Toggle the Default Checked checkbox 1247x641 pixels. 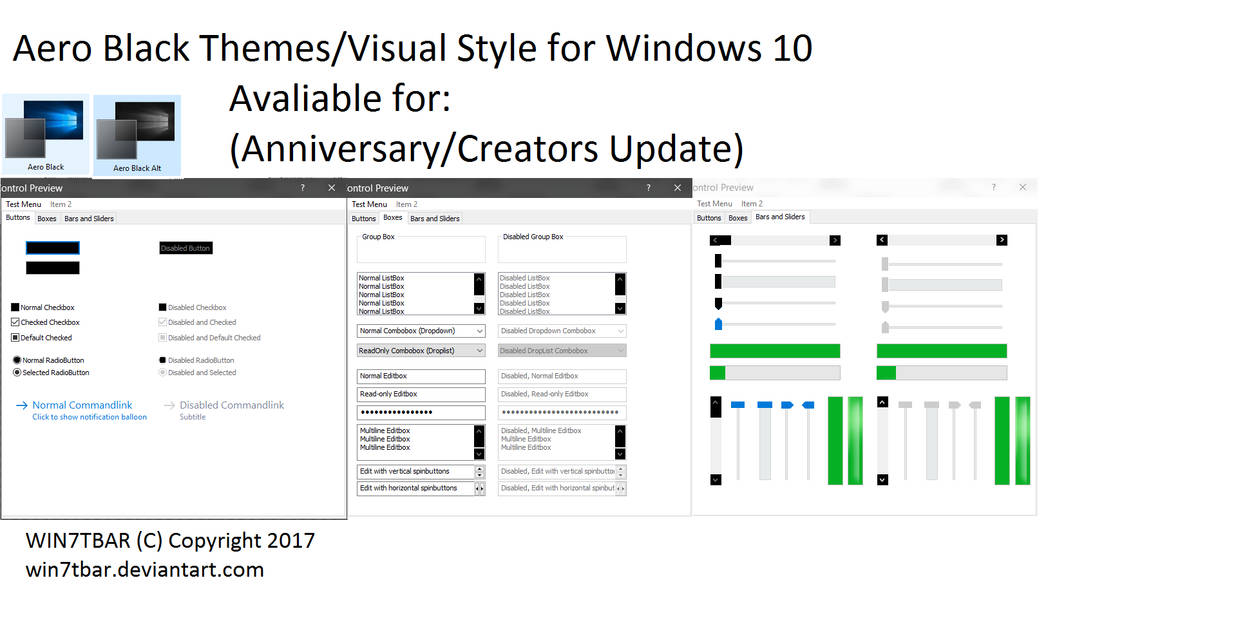15,338
